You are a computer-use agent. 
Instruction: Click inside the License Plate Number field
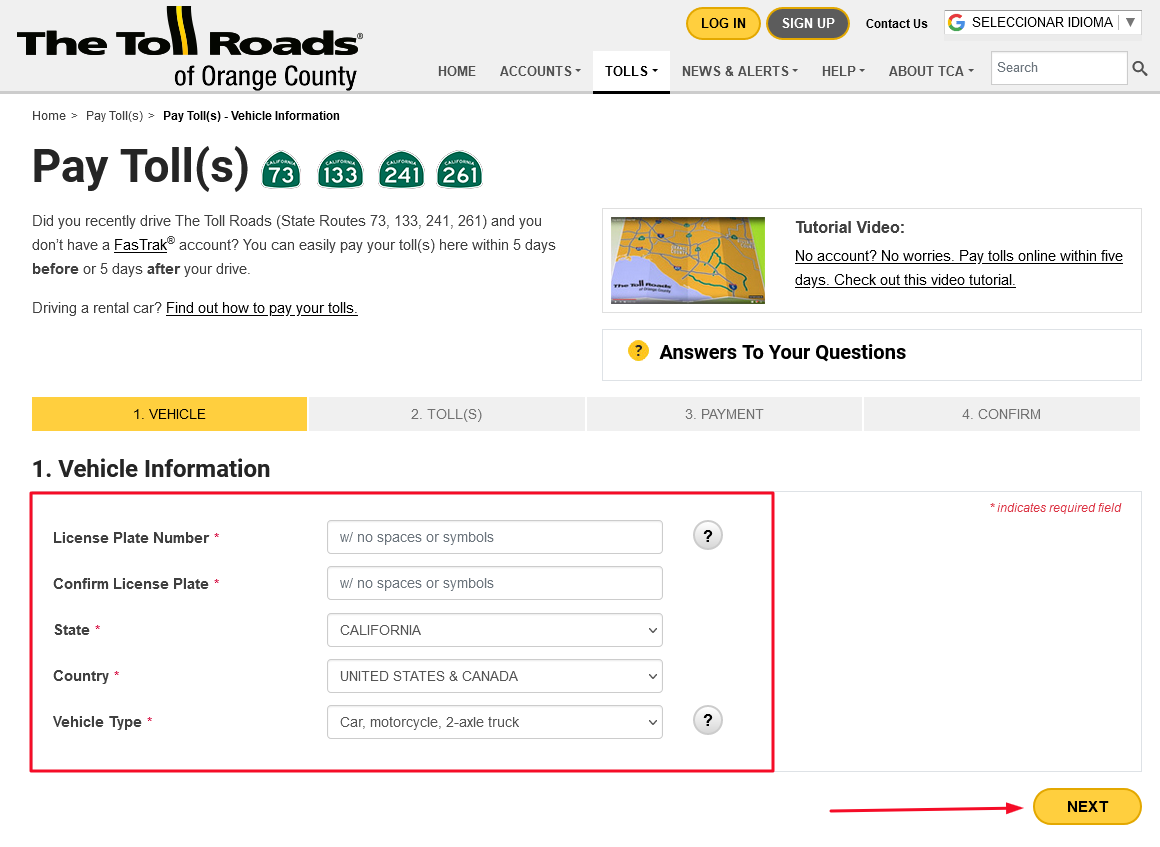click(494, 537)
